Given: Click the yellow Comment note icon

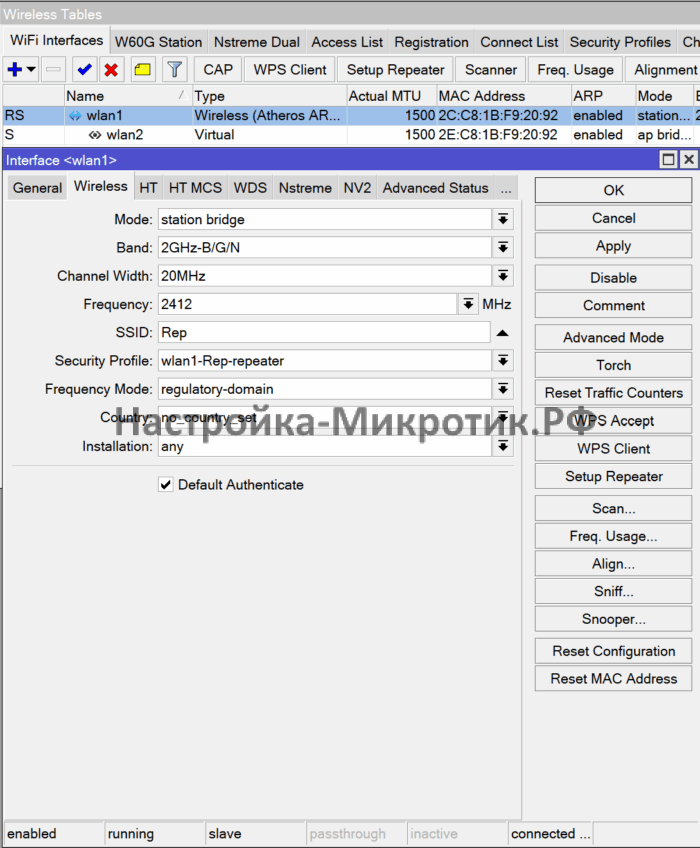Looking at the screenshot, I should [142, 69].
